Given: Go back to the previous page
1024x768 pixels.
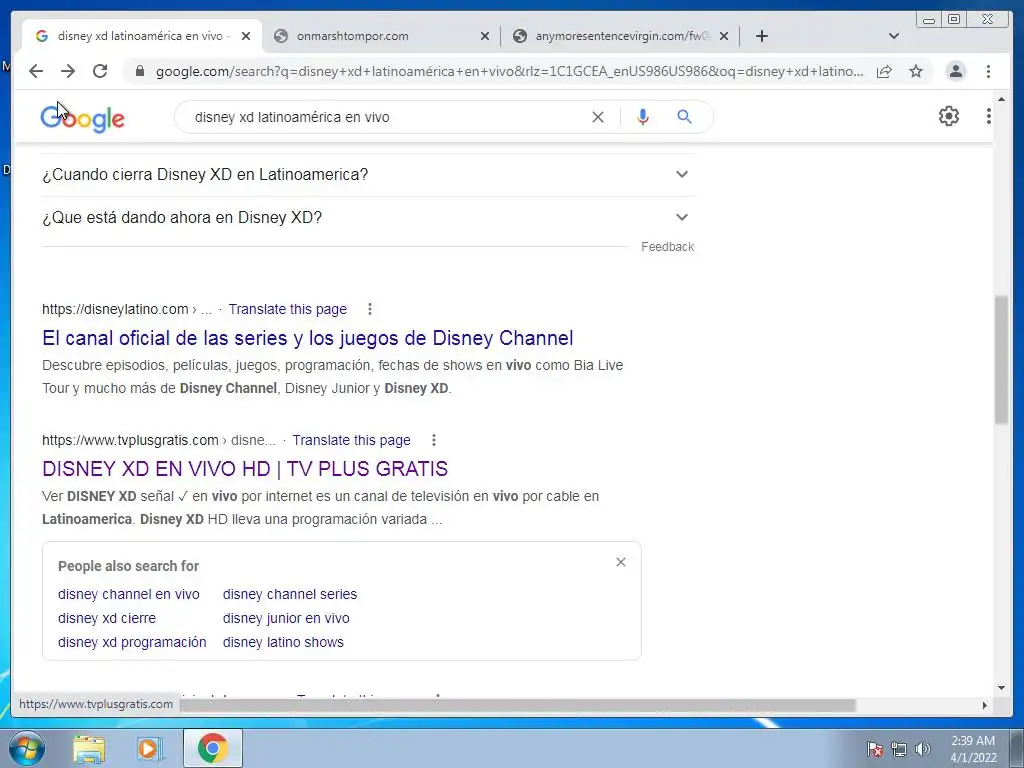Looking at the screenshot, I should point(36,71).
